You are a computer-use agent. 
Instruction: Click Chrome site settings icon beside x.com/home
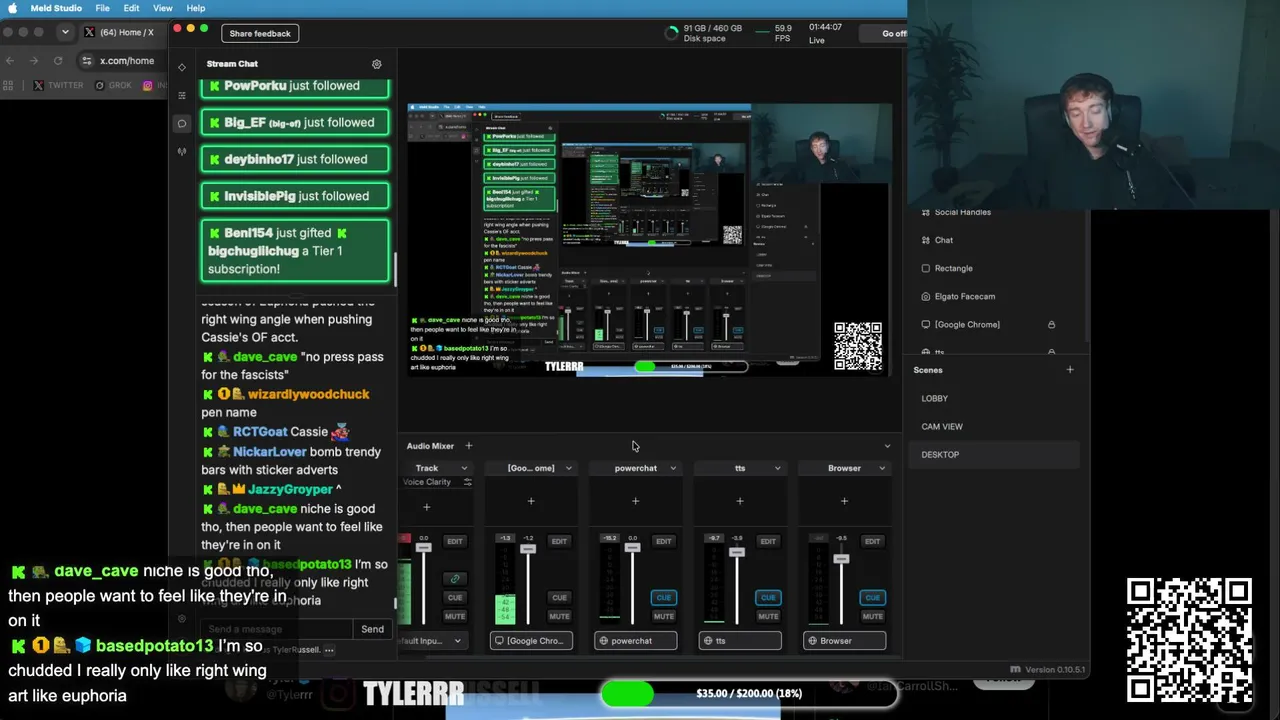tap(87, 61)
